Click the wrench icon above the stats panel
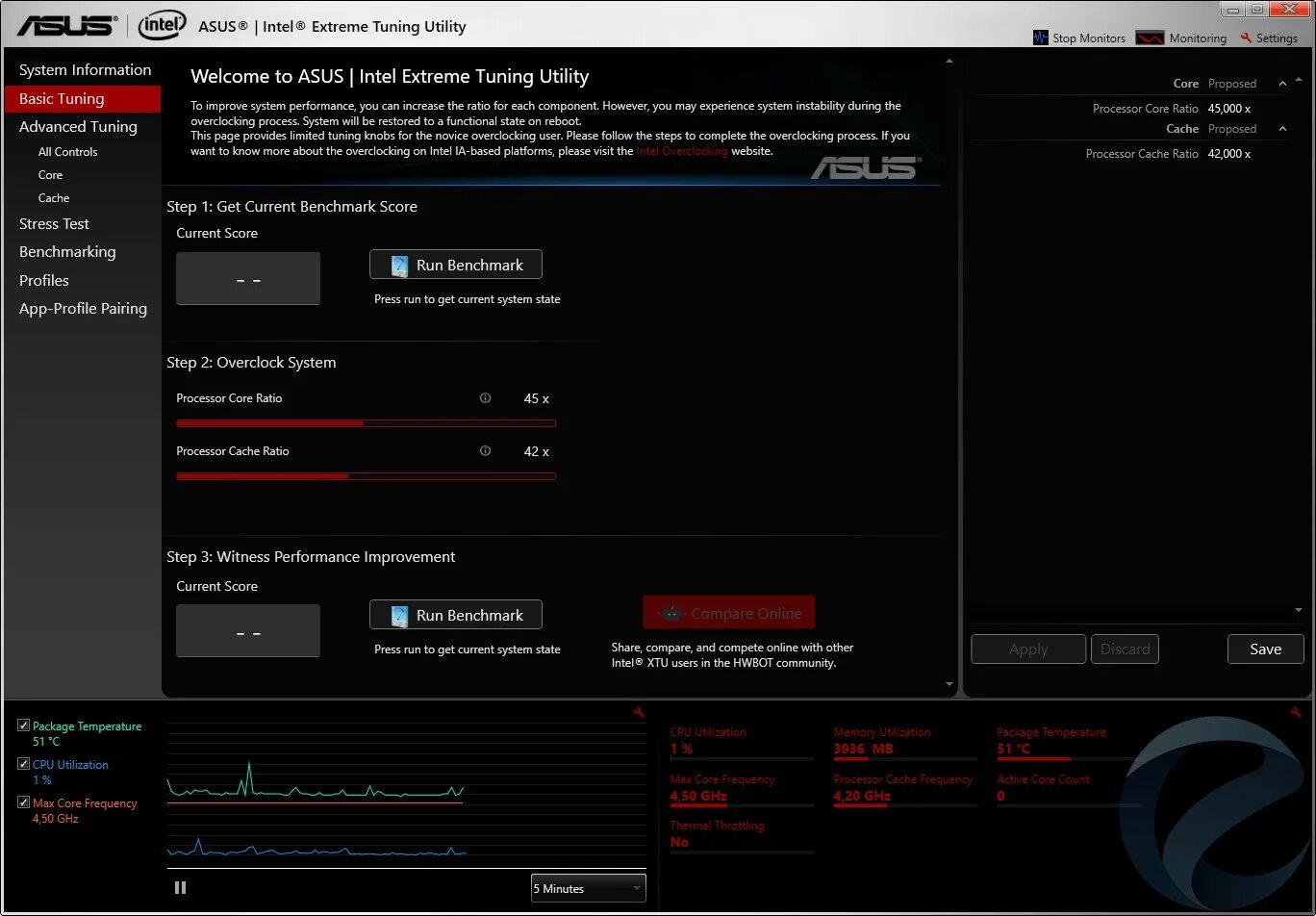The height and width of the screenshot is (916, 1316). tap(1295, 712)
